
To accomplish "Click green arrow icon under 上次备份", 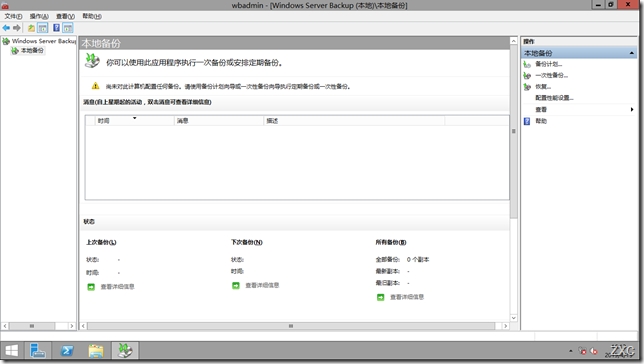I will click(91, 287).
